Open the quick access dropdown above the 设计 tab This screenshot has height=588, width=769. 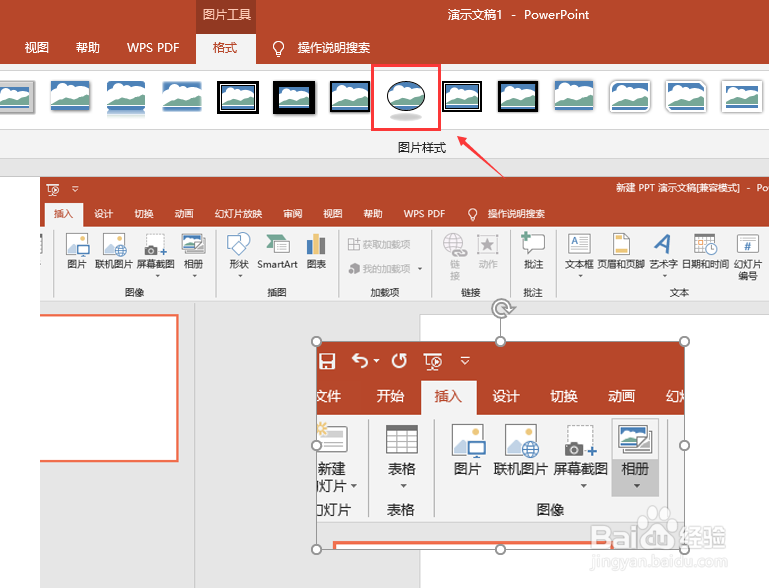click(75, 189)
